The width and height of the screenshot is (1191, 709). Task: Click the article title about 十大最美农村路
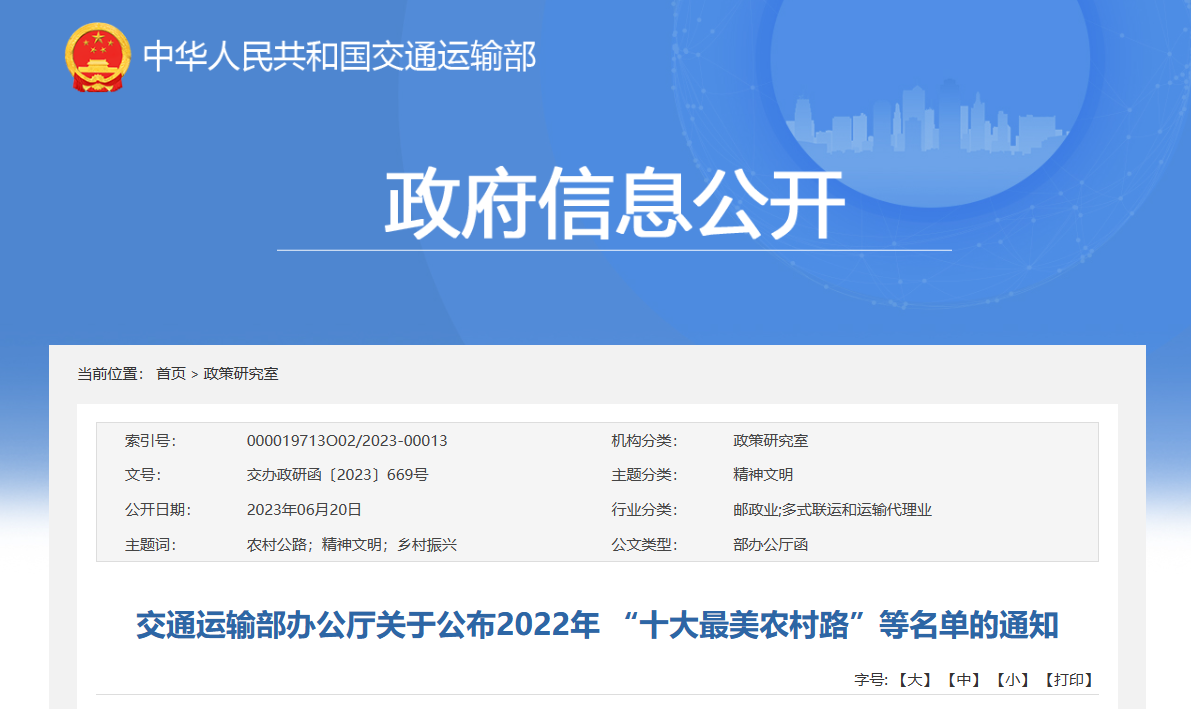597,627
